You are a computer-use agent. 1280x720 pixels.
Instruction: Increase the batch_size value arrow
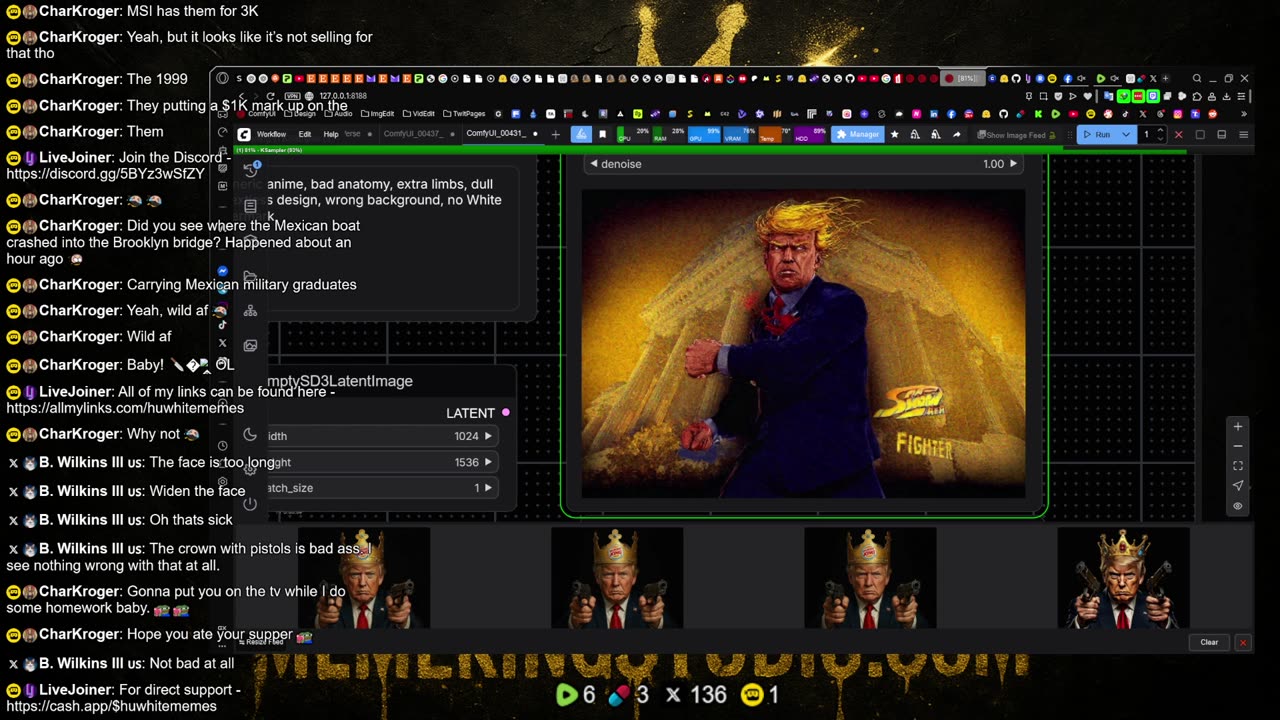coord(488,488)
